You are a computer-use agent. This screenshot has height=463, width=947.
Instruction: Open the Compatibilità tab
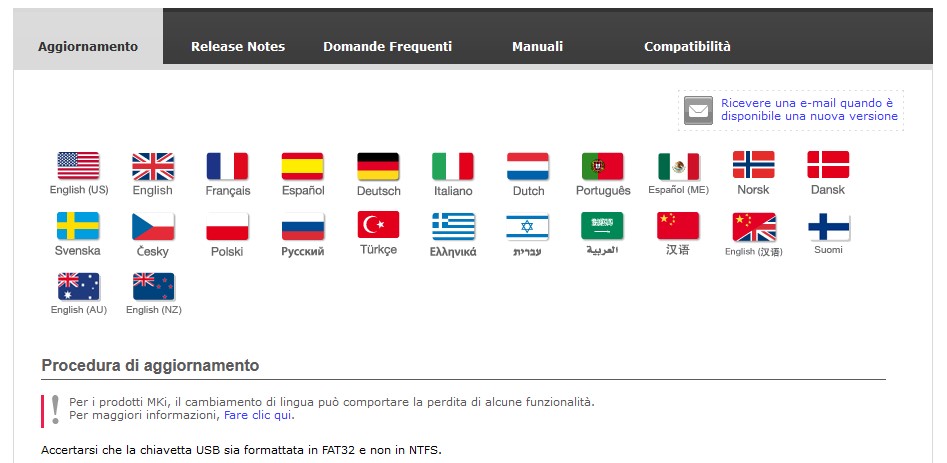[x=687, y=46]
